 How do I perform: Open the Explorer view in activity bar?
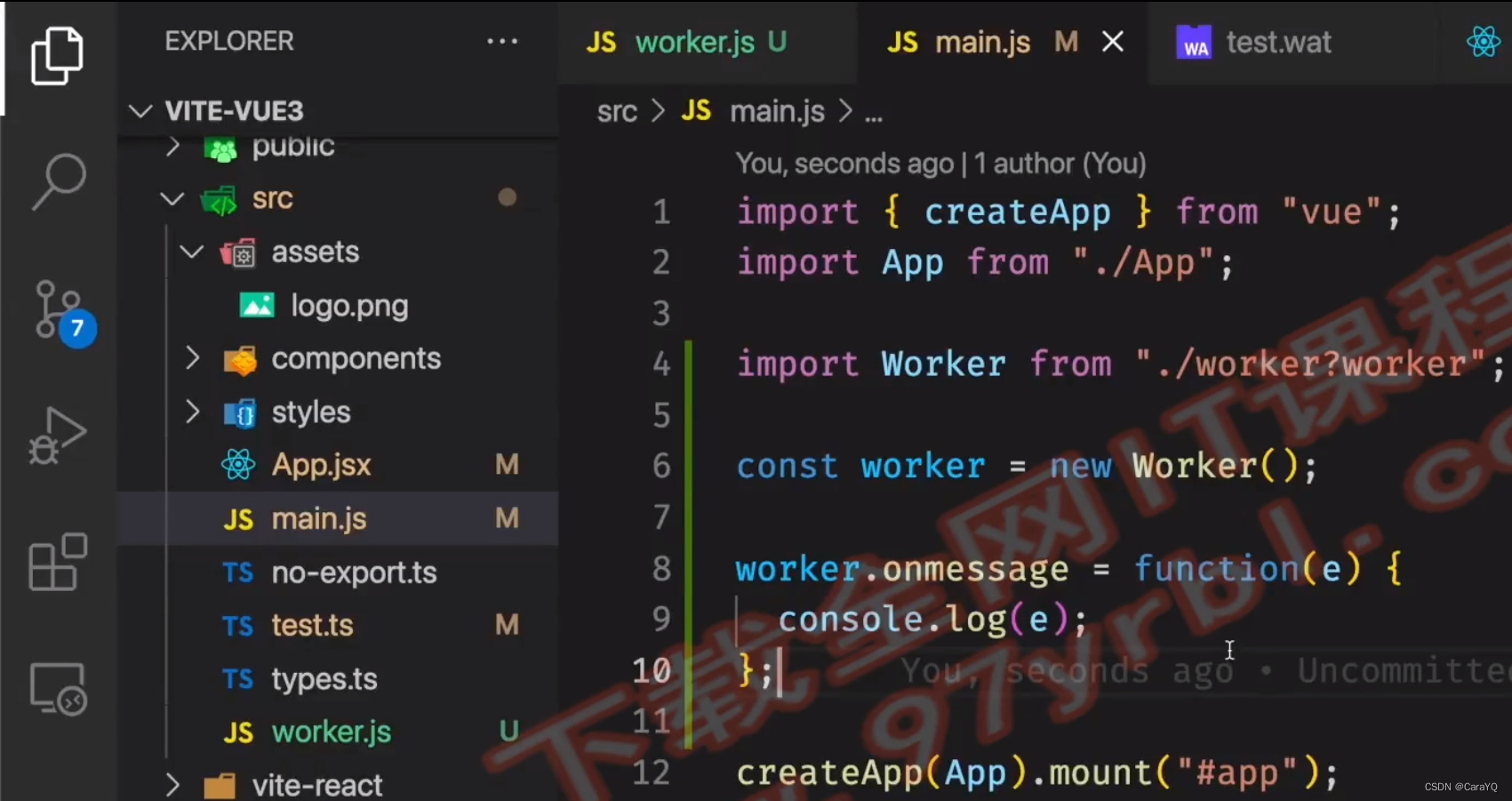pos(58,56)
